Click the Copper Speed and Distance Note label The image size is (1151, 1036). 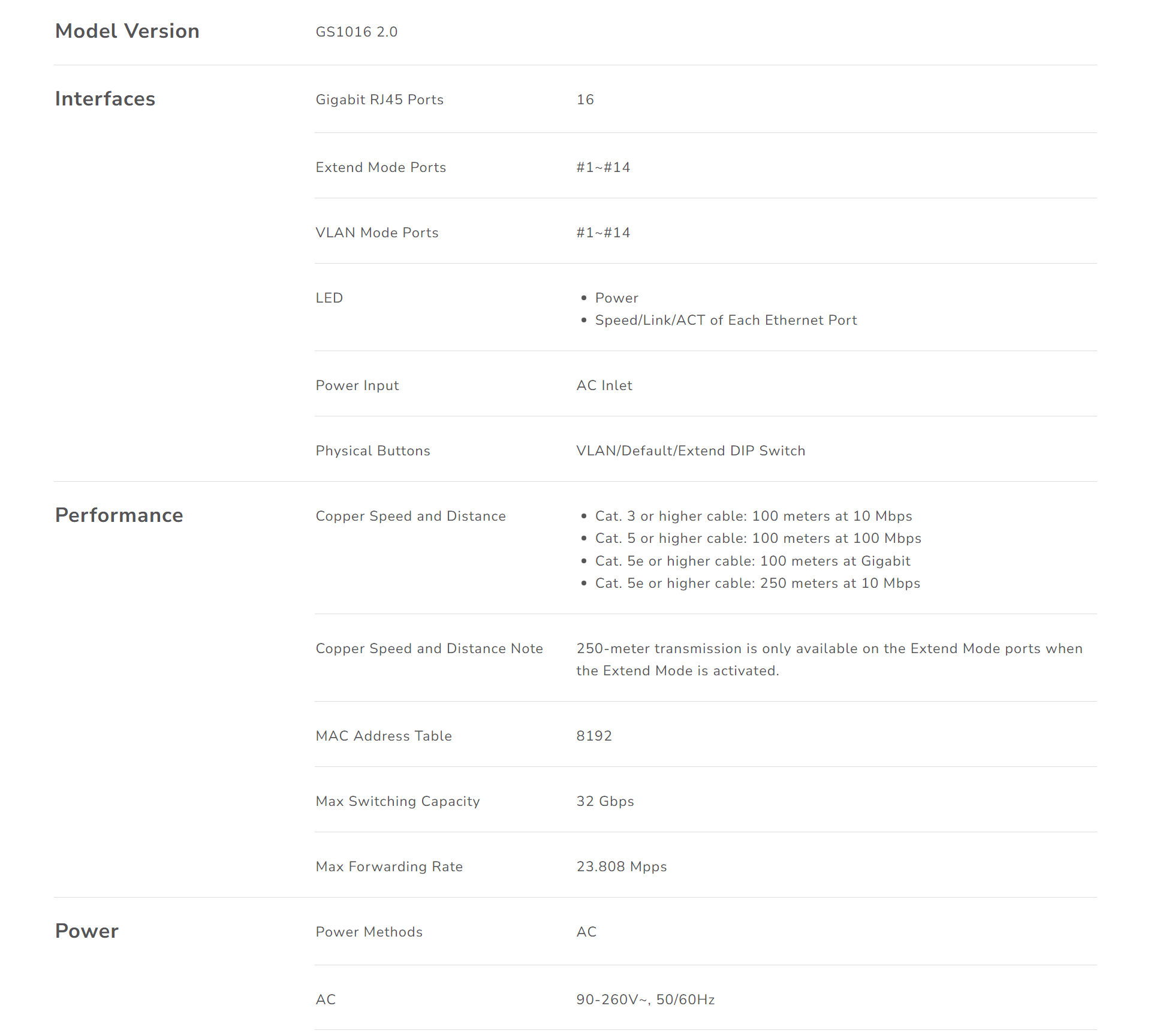[429, 648]
